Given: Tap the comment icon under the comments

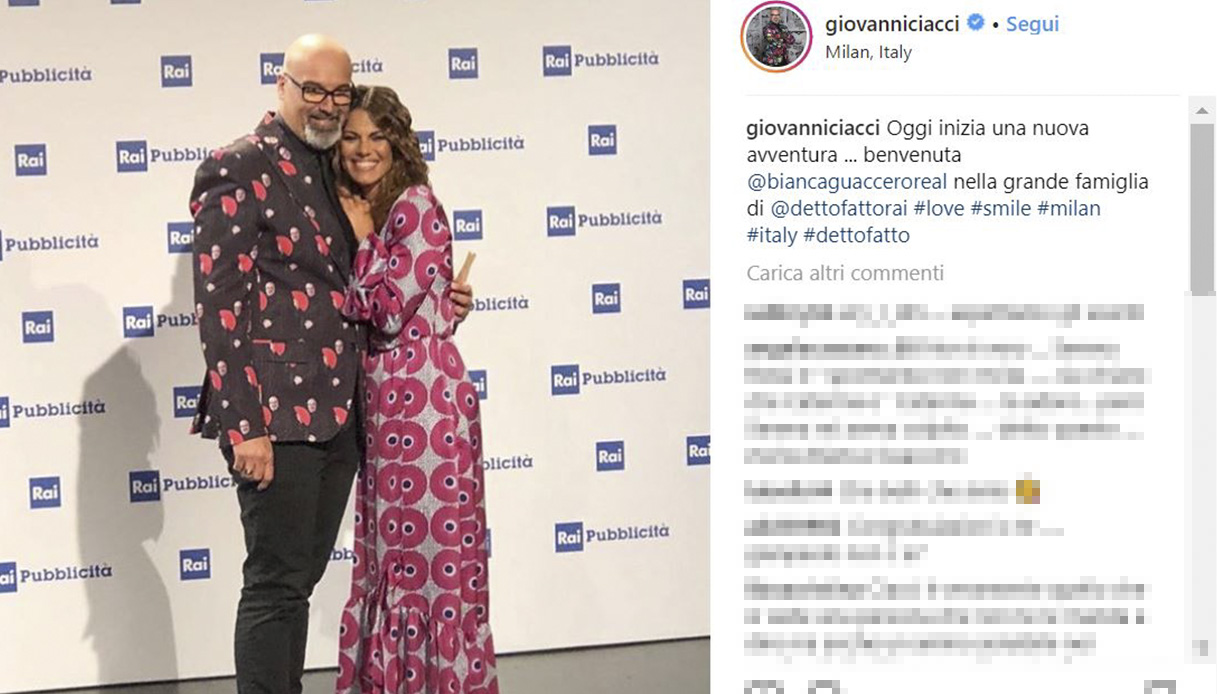Looking at the screenshot, I should 825,688.
